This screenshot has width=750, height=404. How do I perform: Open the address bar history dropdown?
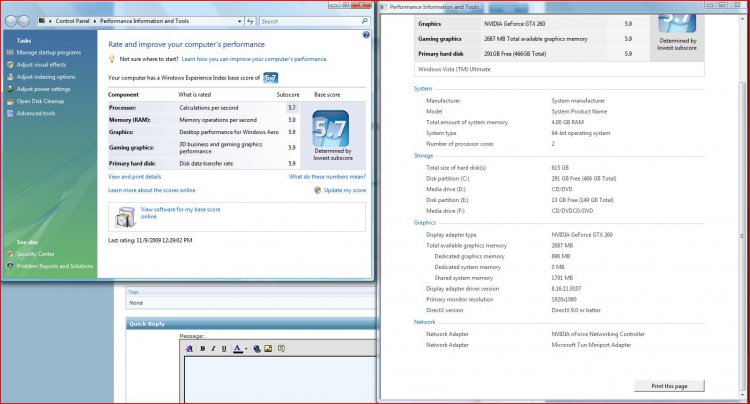click(240, 21)
